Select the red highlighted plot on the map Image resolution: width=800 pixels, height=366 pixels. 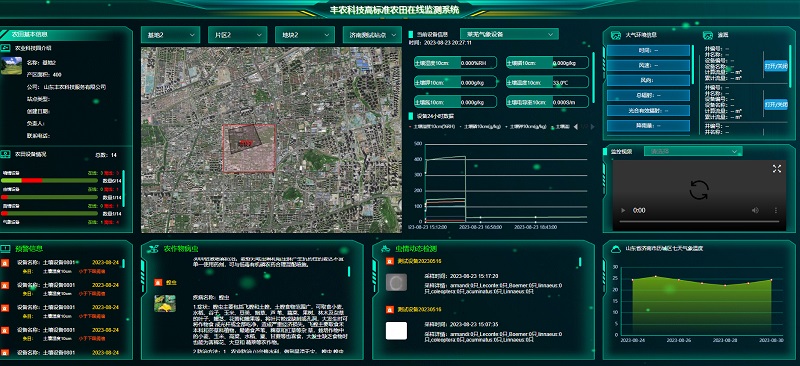pos(249,148)
